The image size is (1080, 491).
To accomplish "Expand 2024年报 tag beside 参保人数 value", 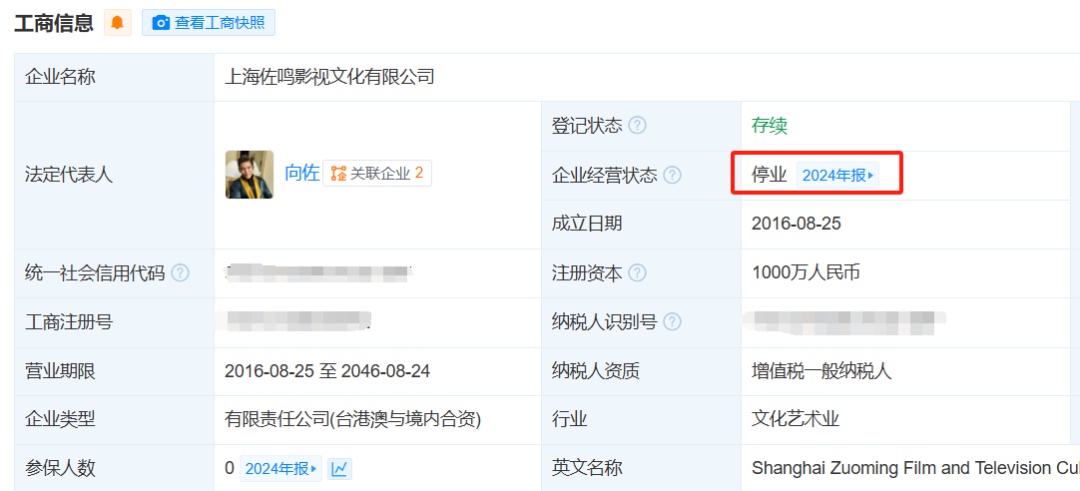I will tap(281, 468).
